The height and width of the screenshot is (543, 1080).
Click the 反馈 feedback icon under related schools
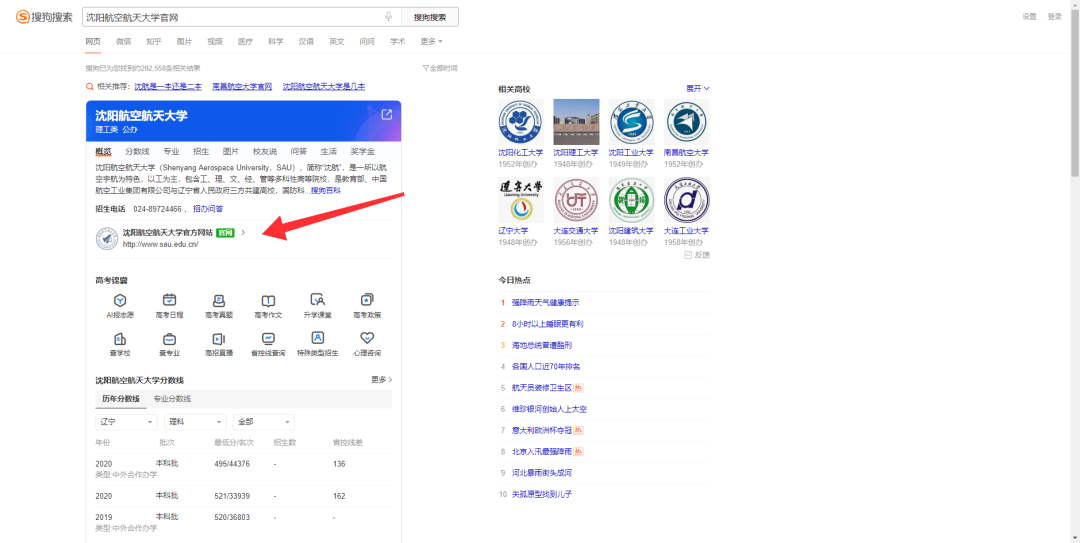pos(688,255)
